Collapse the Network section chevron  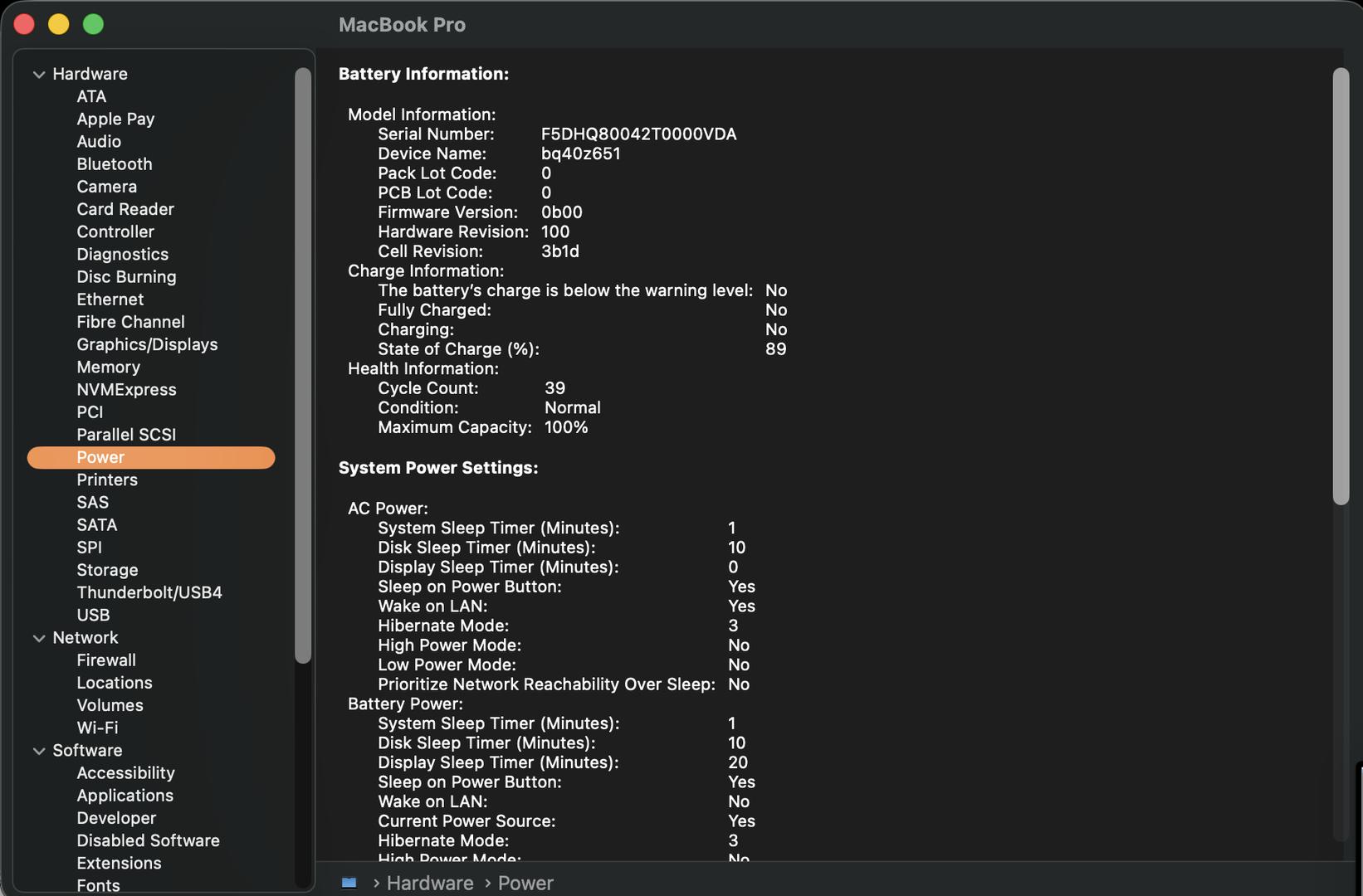click(39, 638)
